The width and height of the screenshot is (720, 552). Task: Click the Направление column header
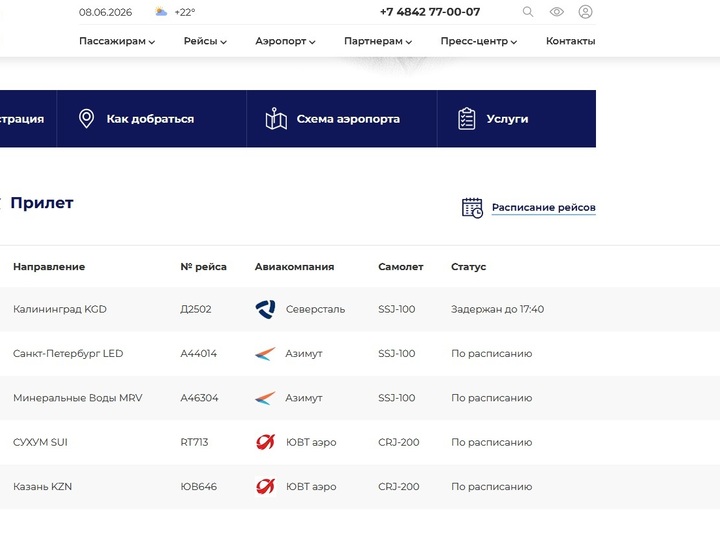tap(49, 267)
